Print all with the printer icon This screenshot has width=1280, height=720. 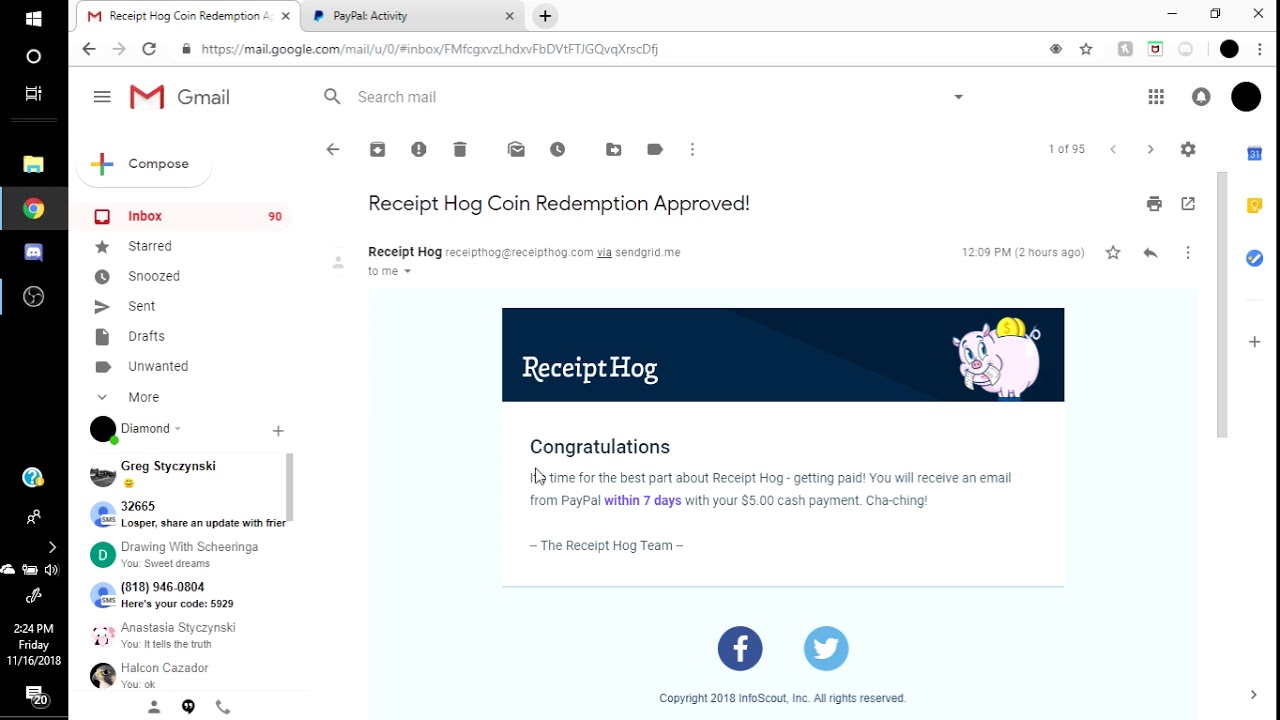click(1155, 204)
